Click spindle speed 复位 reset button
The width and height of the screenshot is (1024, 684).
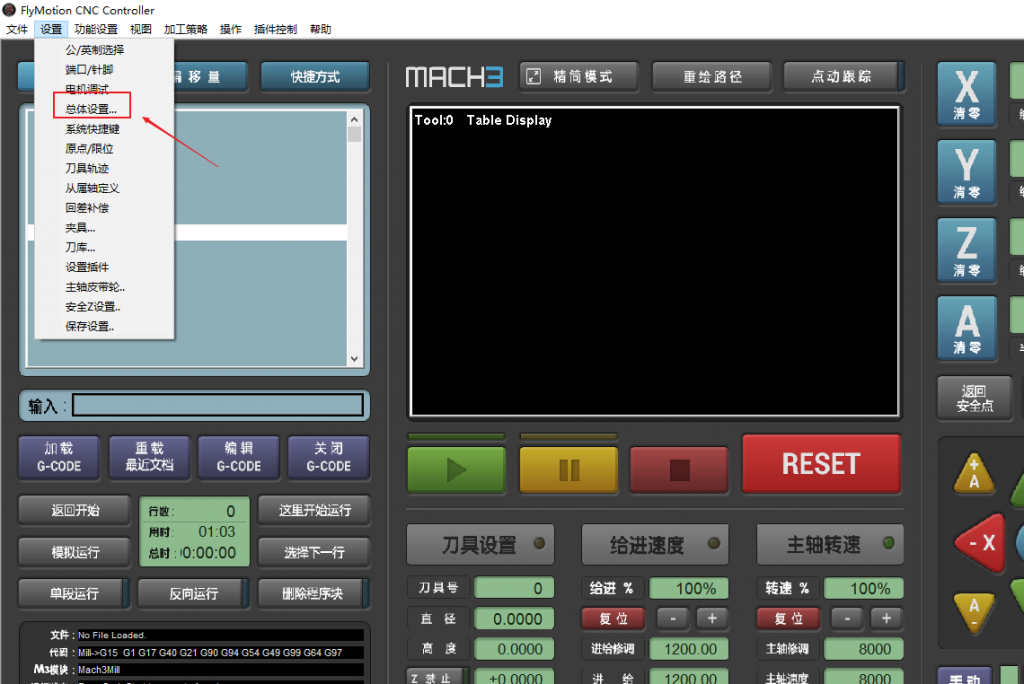(x=788, y=618)
